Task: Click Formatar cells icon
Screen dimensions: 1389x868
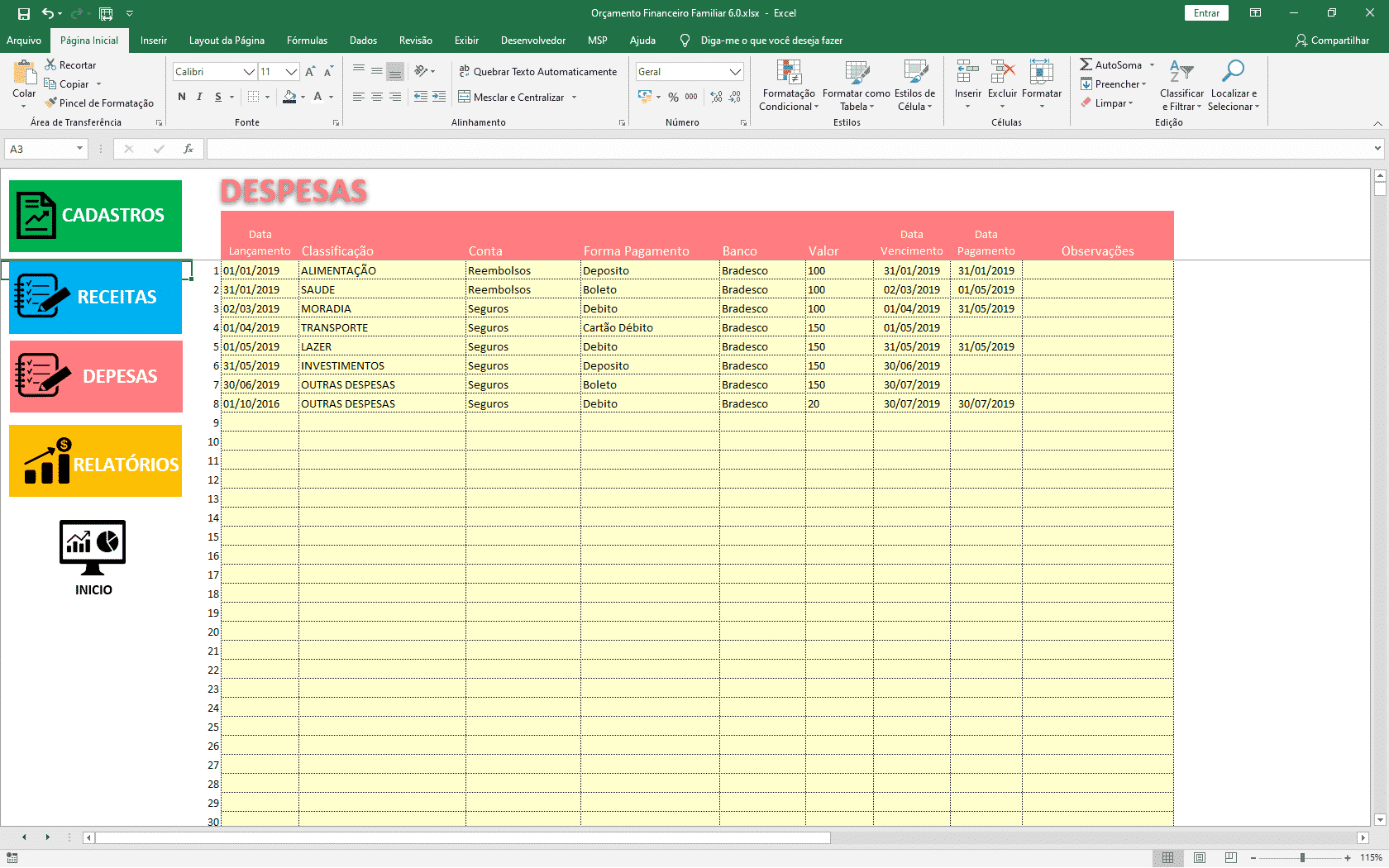Action: pyautogui.click(x=1042, y=72)
